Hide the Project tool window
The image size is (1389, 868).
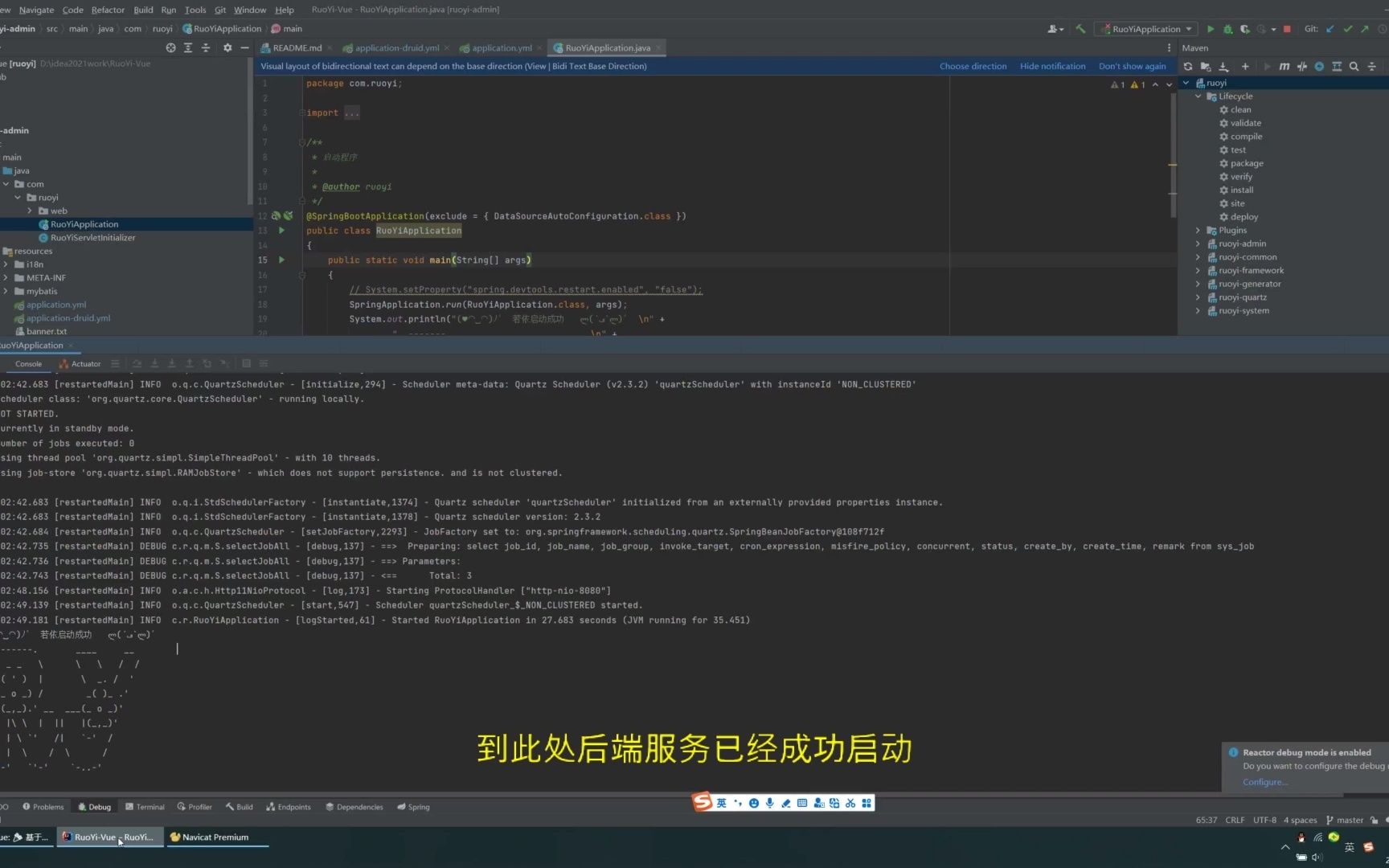tap(245, 48)
